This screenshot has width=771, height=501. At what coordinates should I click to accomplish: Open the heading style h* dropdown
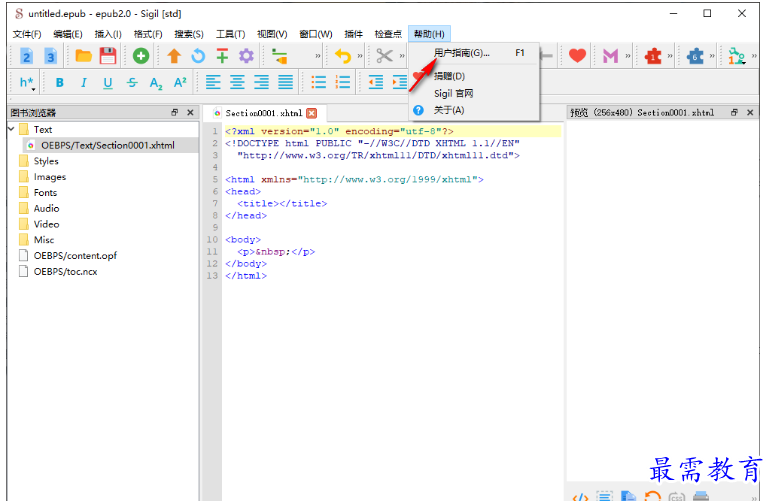click(27, 83)
